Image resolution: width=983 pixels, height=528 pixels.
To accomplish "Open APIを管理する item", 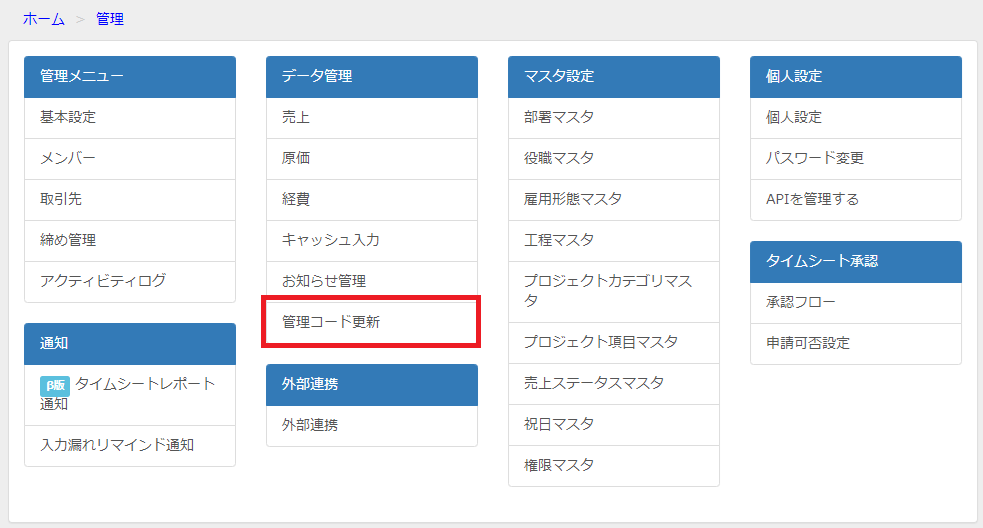I will [856, 199].
